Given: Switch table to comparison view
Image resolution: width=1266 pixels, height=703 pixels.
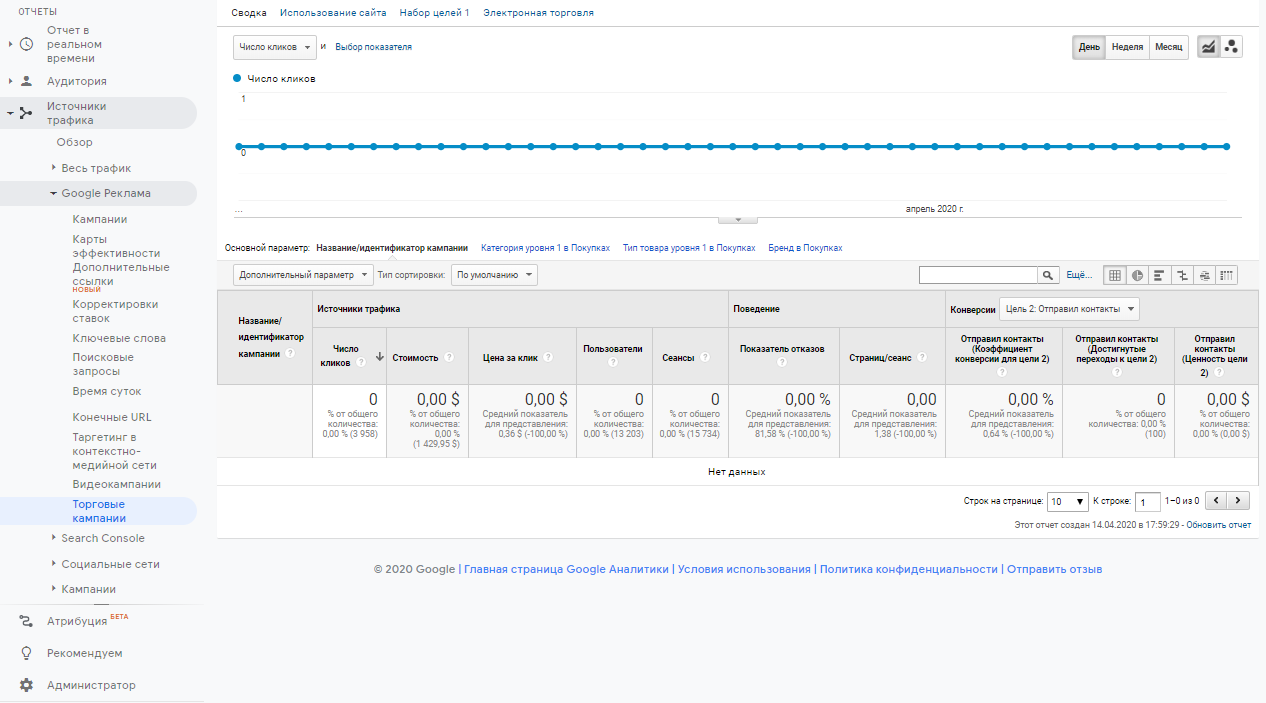Looking at the screenshot, I should [1182, 275].
